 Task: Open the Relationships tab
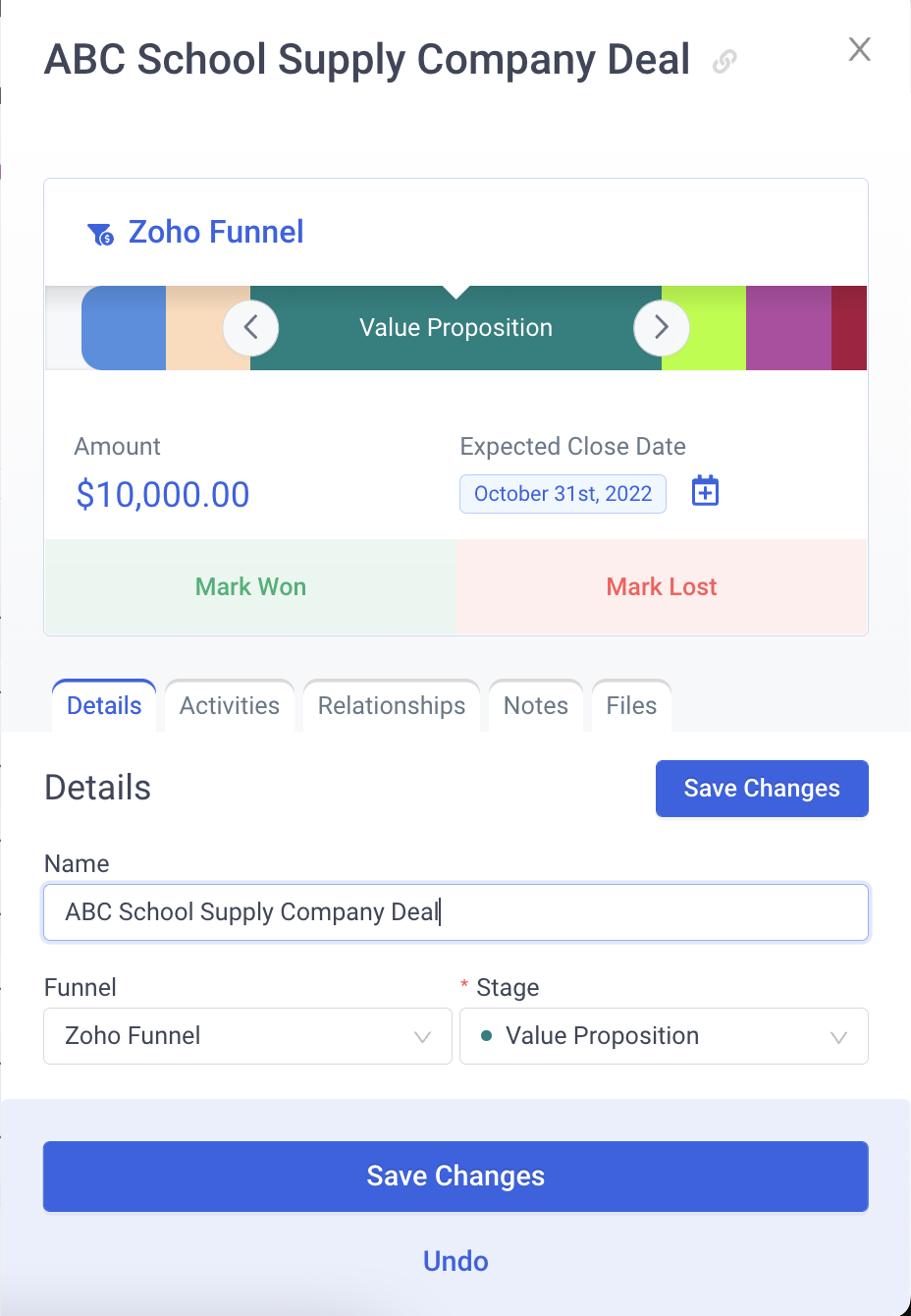392,706
